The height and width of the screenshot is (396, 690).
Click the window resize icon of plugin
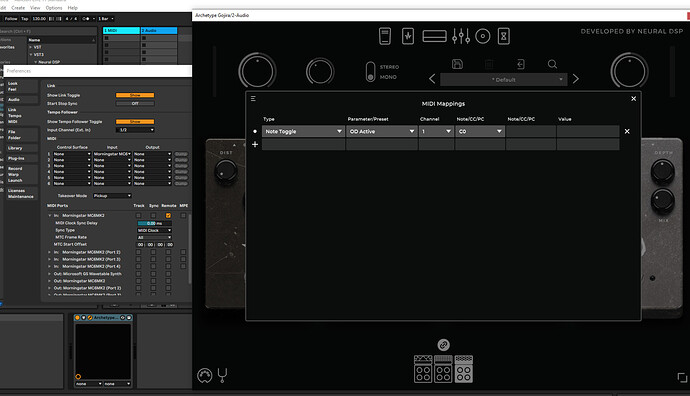pyautogui.click(x=682, y=378)
